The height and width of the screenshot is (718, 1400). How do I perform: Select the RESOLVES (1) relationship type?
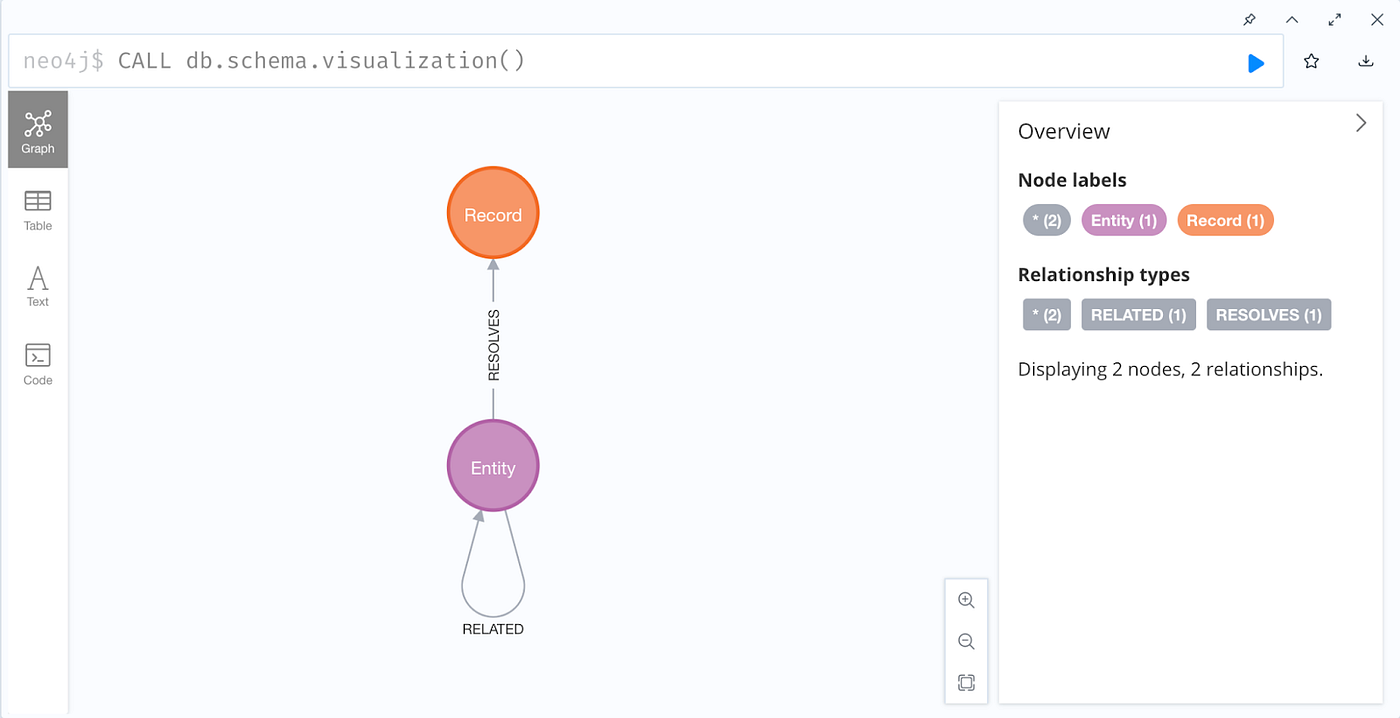[1269, 315]
